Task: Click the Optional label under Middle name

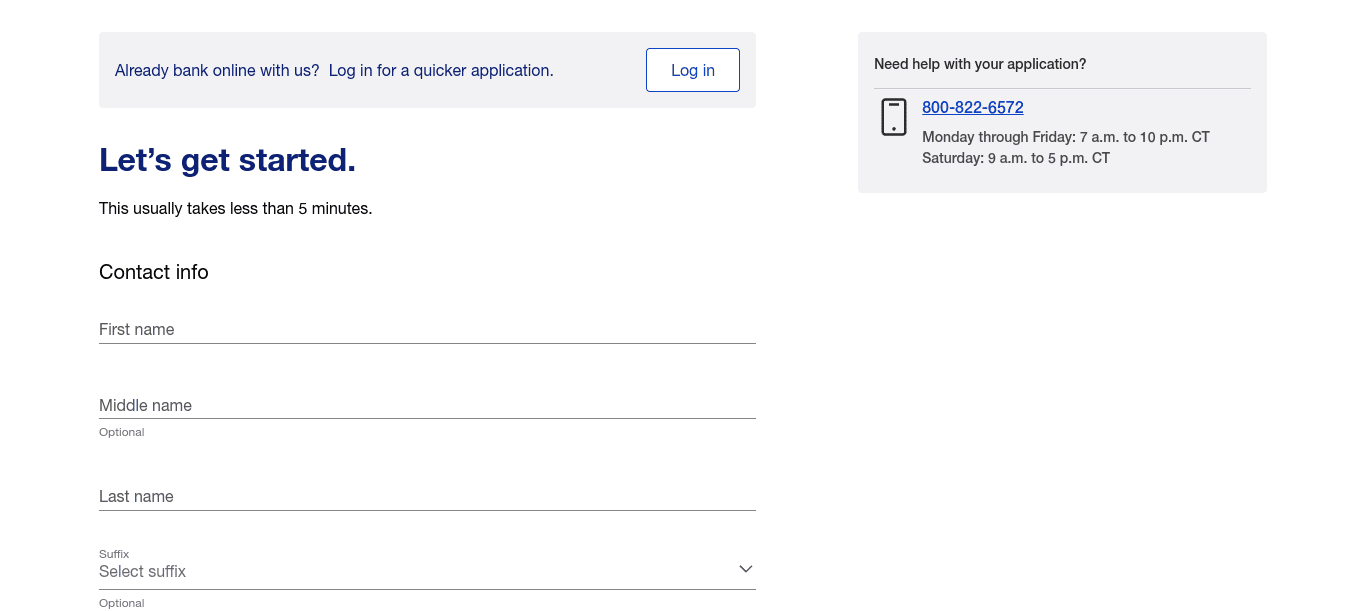Action: (121, 432)
